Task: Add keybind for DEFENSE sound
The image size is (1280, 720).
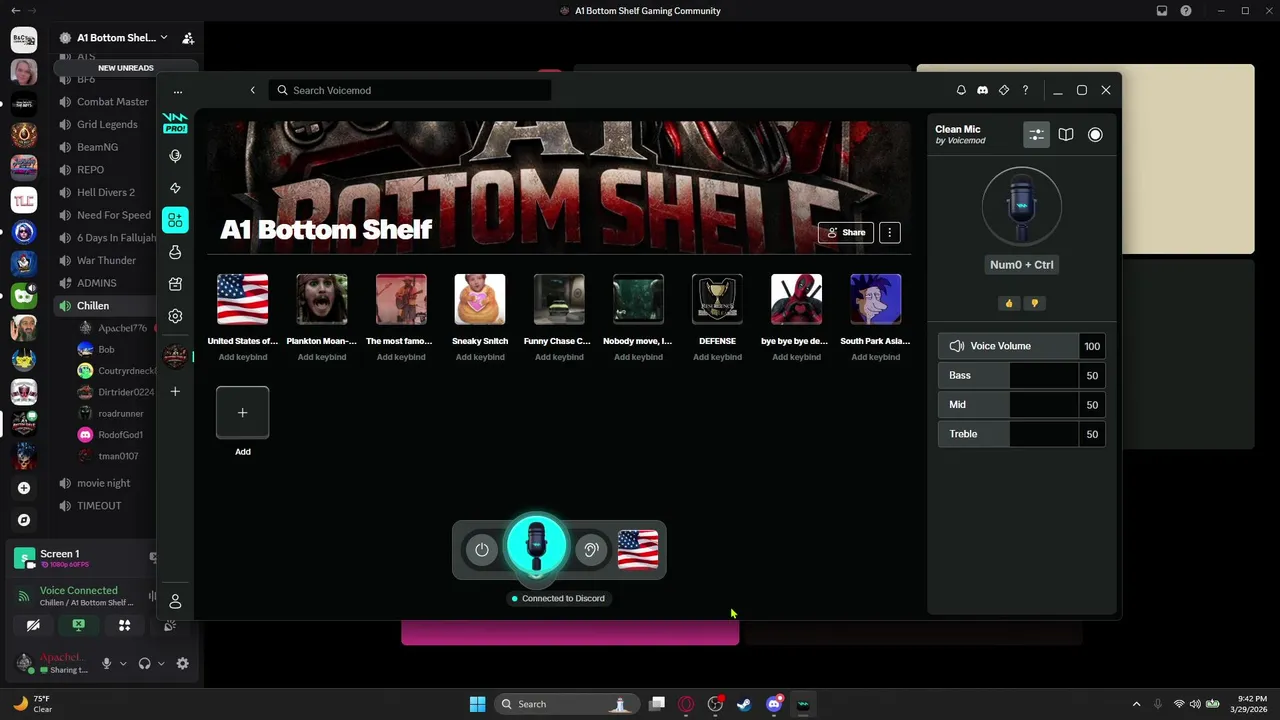Action: pos(717,357)
